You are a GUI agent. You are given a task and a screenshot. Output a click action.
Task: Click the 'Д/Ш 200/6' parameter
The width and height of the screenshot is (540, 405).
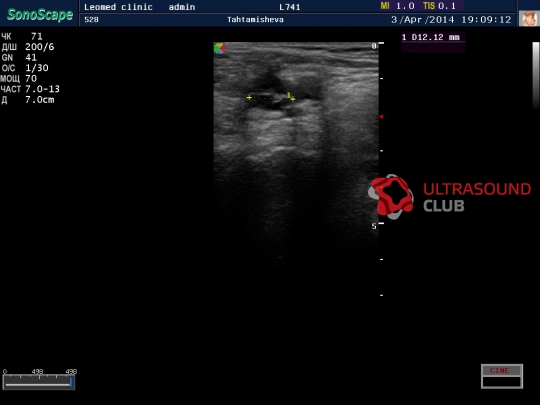coord(28,47)
